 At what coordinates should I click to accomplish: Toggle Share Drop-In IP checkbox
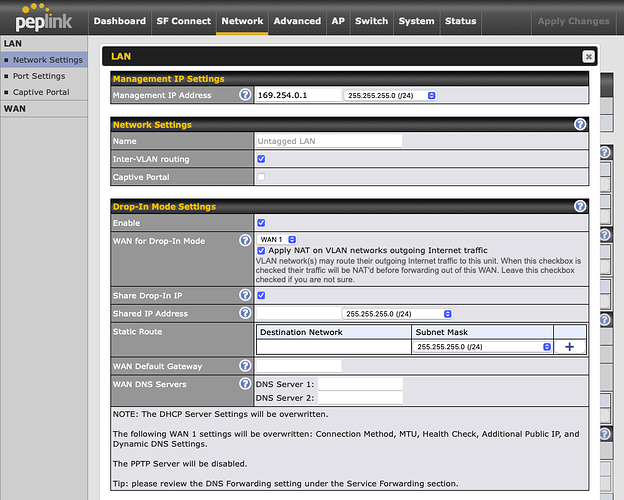pos(261,295)
